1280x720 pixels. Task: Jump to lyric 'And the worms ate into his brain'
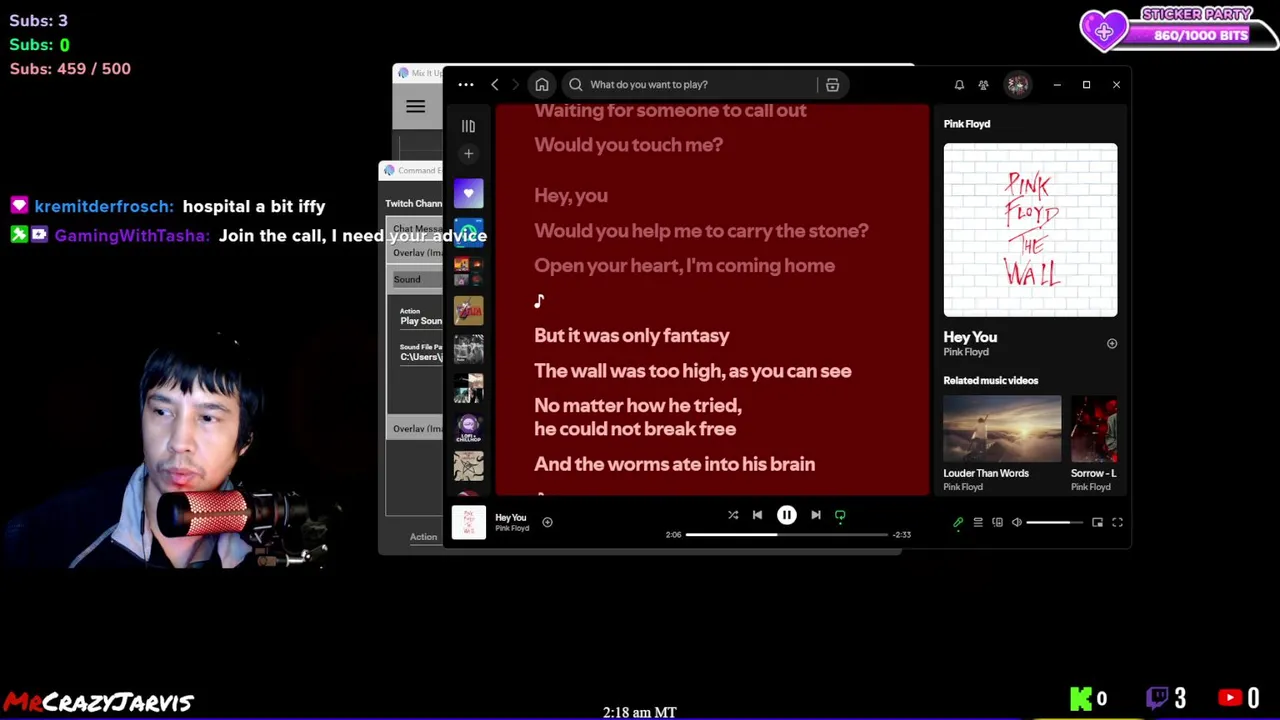coord(674,464)
